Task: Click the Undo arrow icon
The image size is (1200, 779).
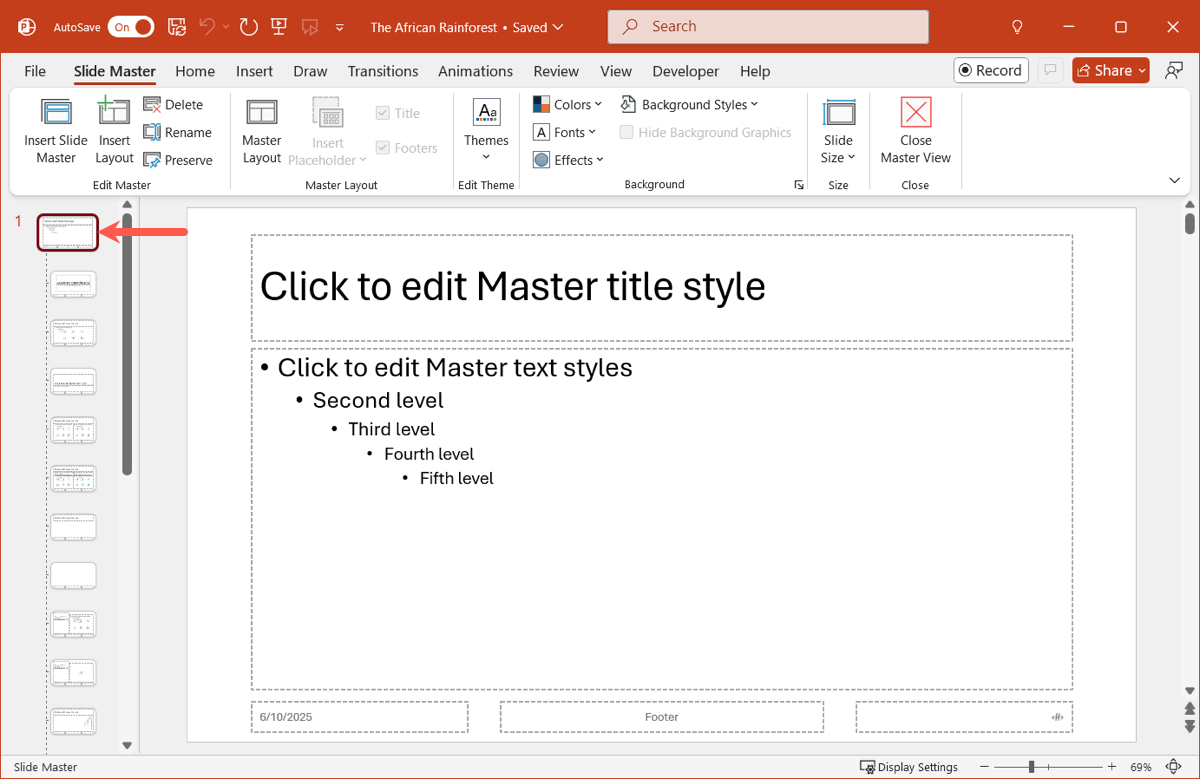Action: [207, 27]
